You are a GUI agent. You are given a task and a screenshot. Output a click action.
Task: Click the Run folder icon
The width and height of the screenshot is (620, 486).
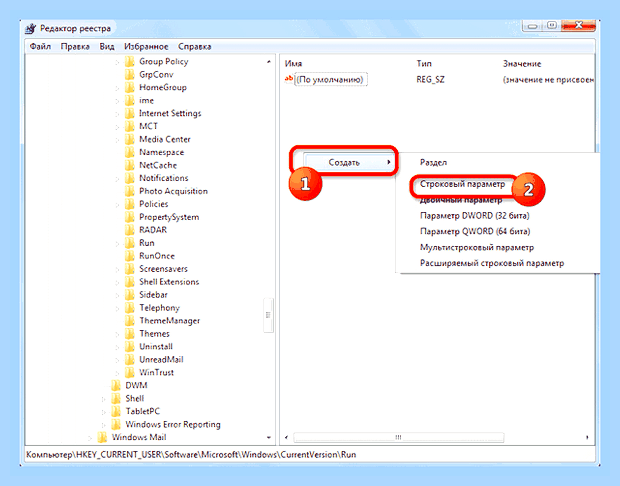[129, 243]
